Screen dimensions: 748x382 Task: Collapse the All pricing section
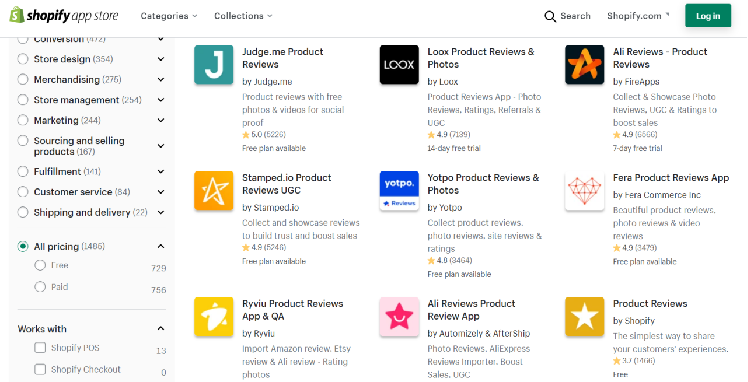click(161, 247)
